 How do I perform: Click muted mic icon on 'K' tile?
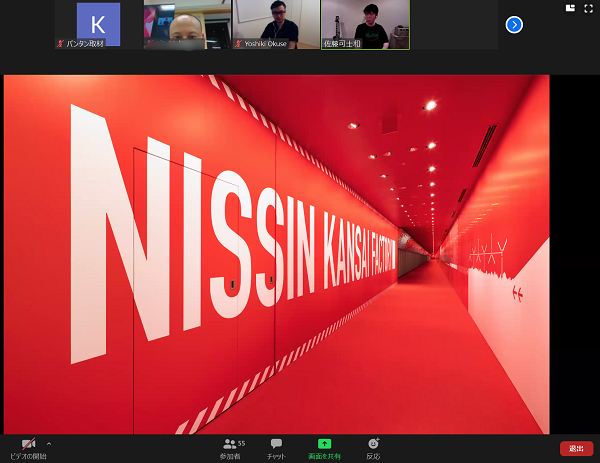[61, 44]
